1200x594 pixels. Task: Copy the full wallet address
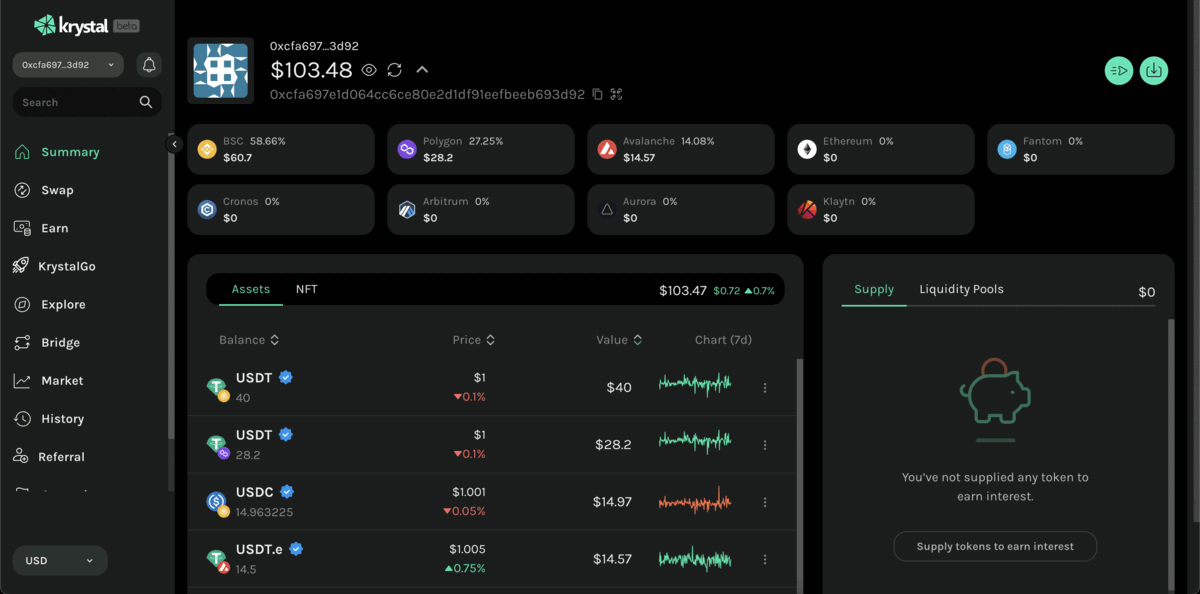(597, 94)
